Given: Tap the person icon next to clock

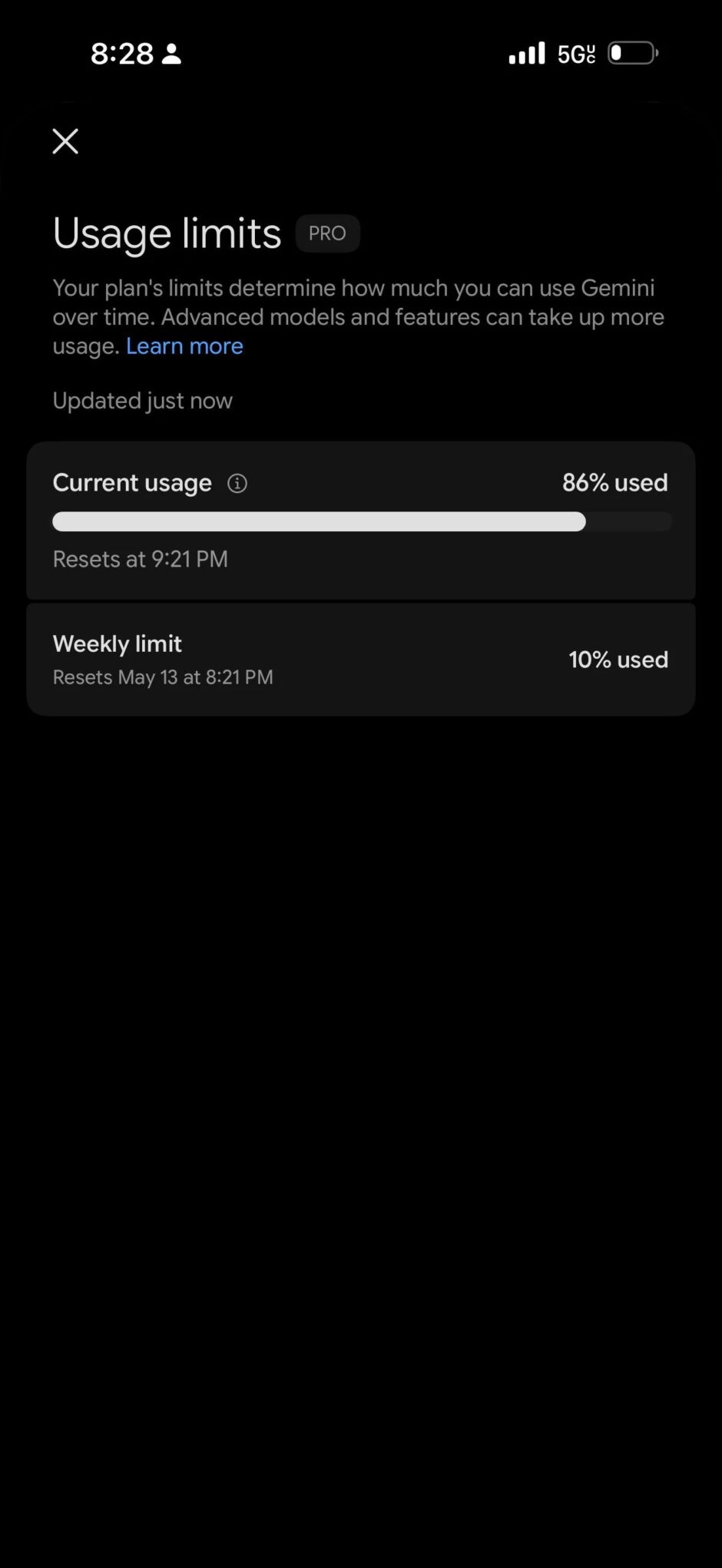Looking at the screenshot, I should tap(171, 54).
